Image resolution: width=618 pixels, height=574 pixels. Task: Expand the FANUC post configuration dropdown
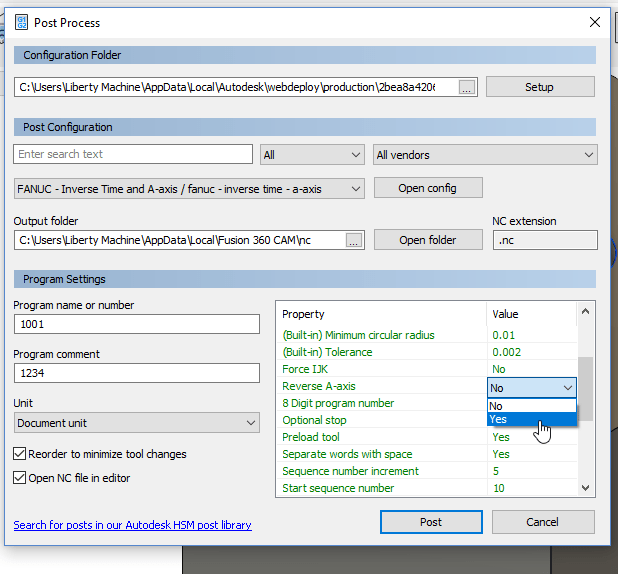pyautogui.click(x=189, y=189)
